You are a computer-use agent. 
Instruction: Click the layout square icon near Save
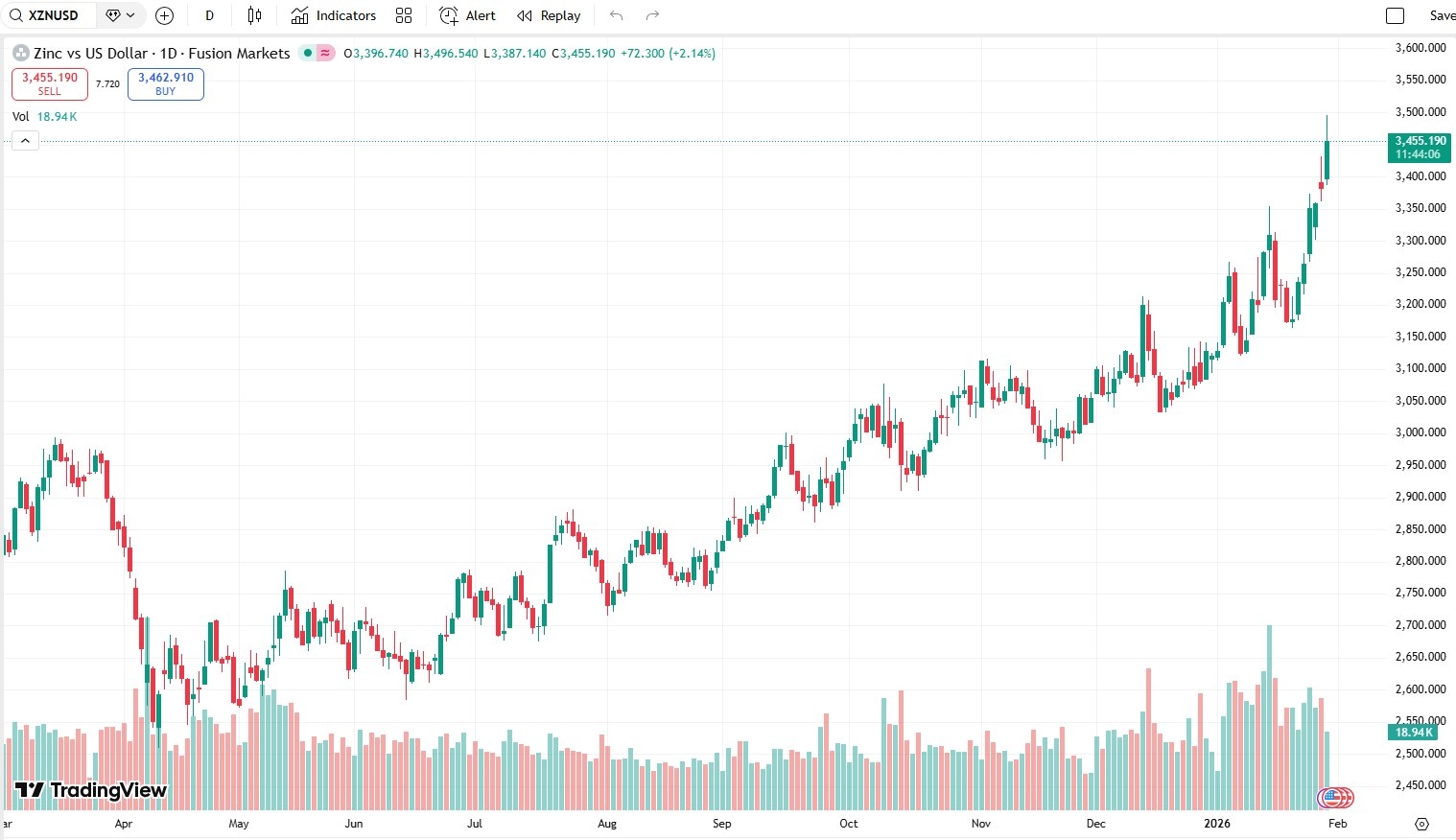(x=1396, y=15)
